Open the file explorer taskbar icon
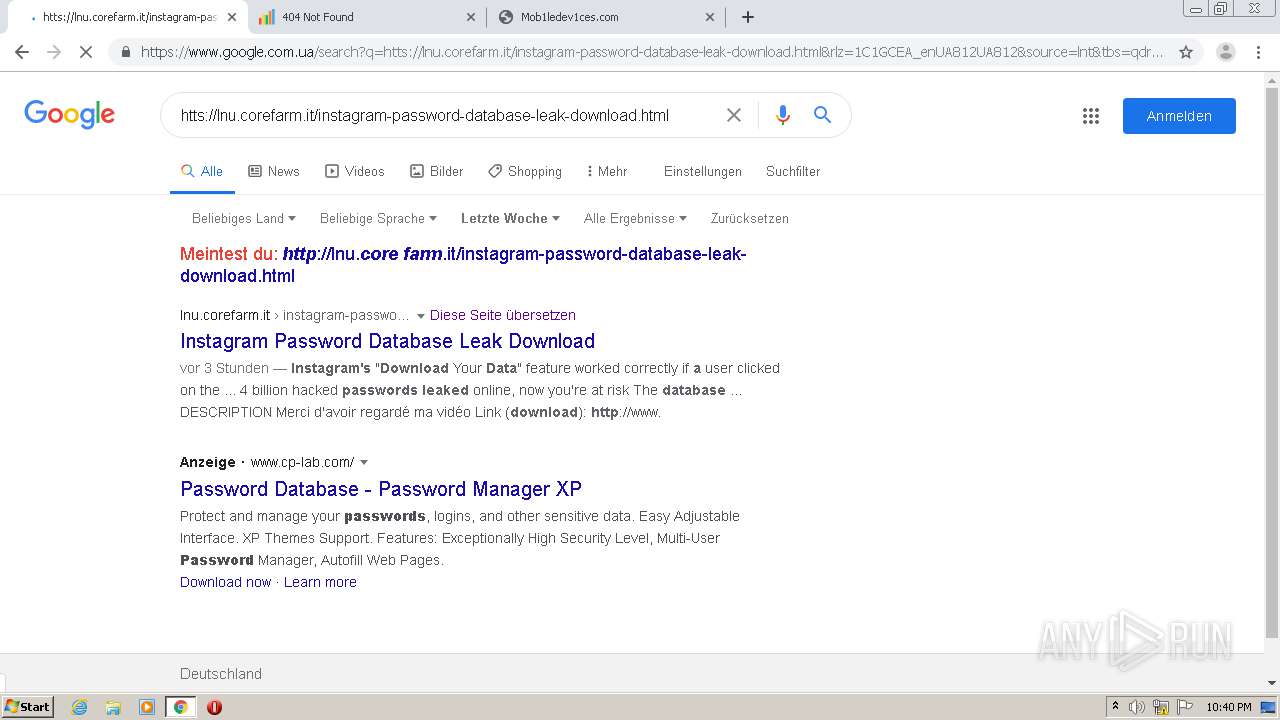Screen dimensions: 1280x720 pos(113,707)
